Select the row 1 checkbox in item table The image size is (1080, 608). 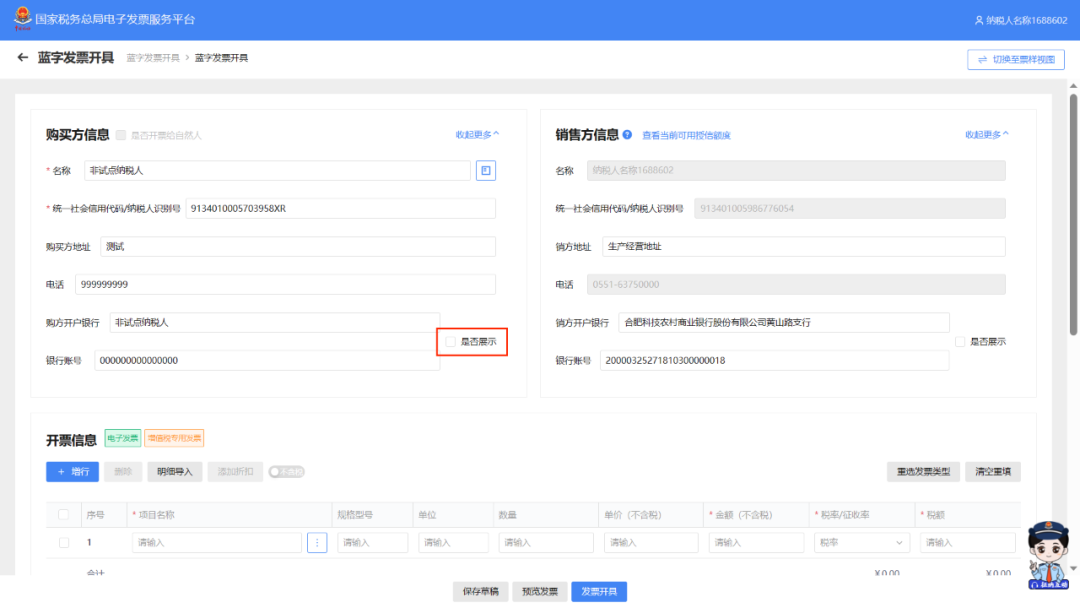[x=64, y=543]
